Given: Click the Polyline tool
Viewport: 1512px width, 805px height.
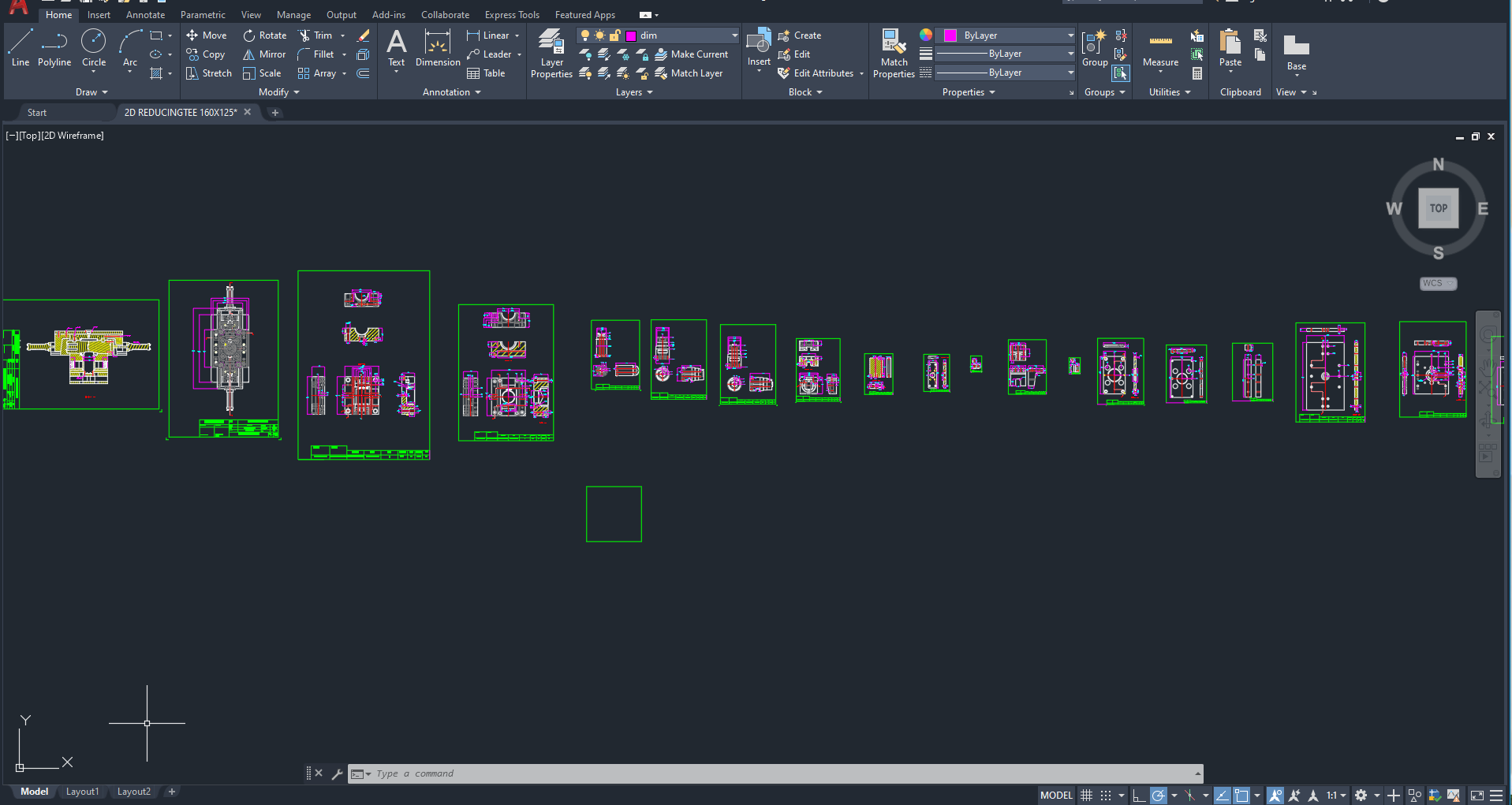Looking at the screenshot, I should [x=54, y=48].
